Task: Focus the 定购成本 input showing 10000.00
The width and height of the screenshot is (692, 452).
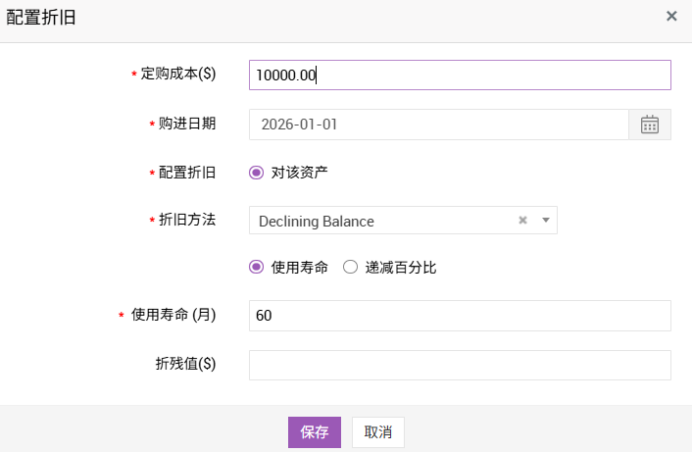Action: point(459,75)
